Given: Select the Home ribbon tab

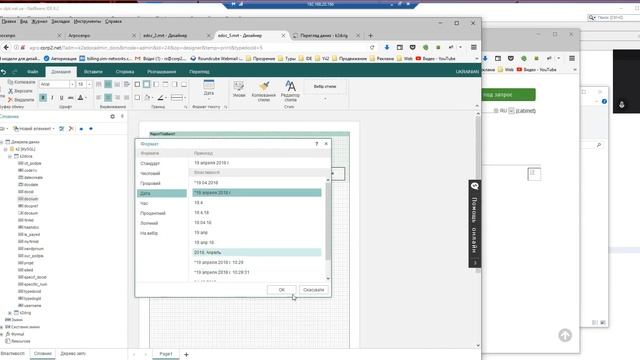Looking at the screenshot, I should coord(61,72).
